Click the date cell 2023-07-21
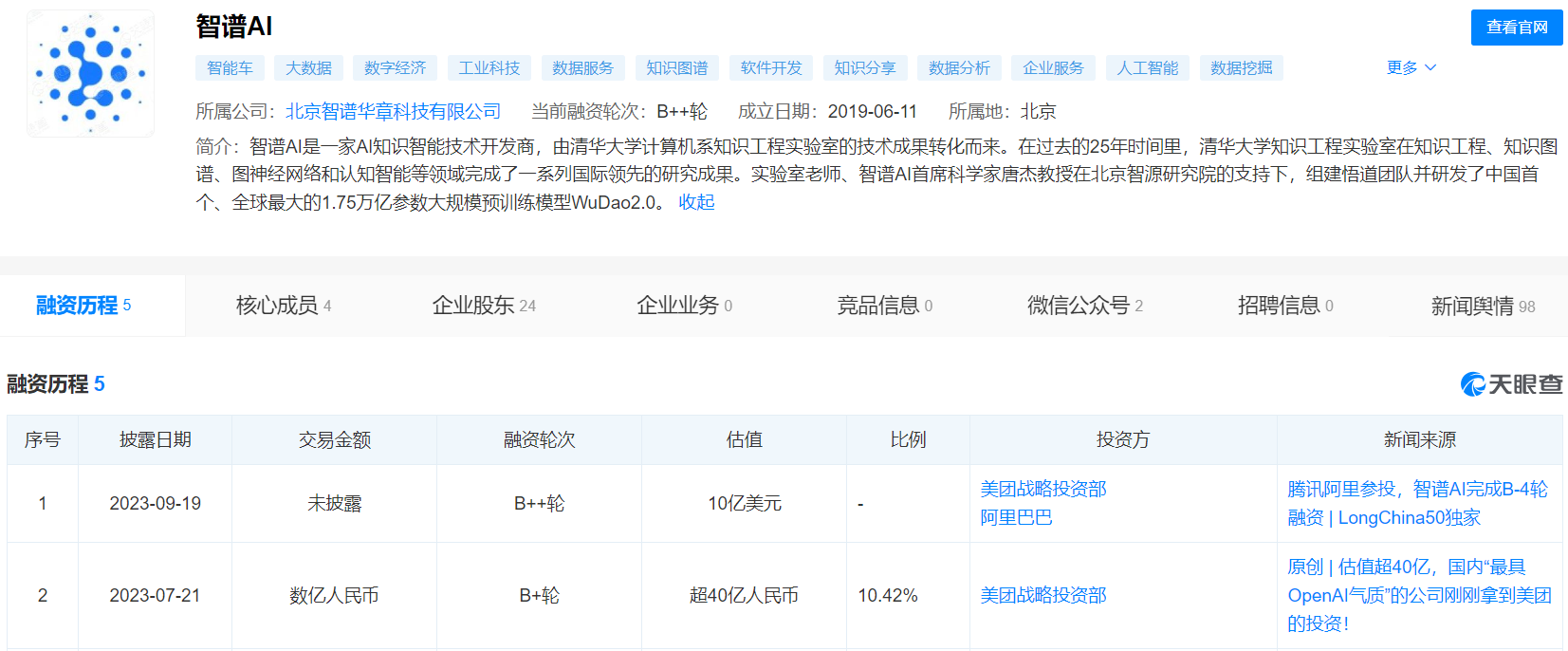 tap(155, 596)
